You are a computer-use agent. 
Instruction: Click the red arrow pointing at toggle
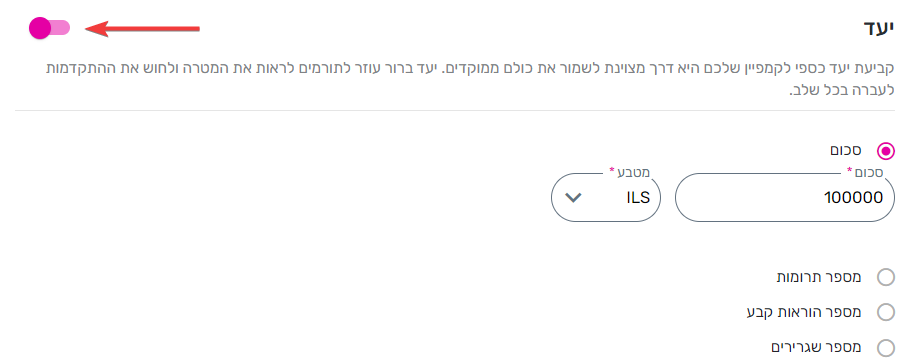143,28
